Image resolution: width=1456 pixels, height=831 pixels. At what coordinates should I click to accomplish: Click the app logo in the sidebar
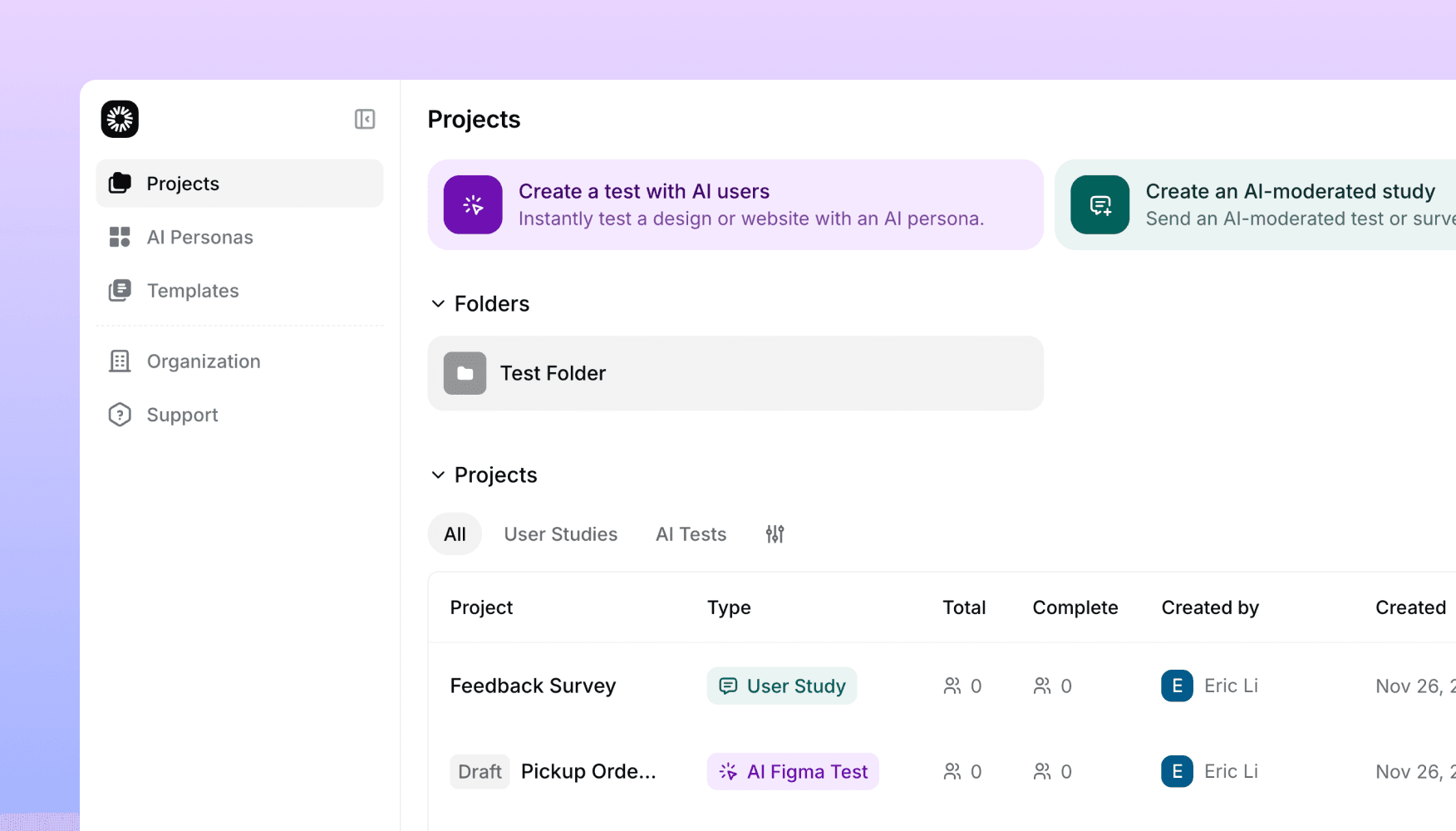(119, 119)
